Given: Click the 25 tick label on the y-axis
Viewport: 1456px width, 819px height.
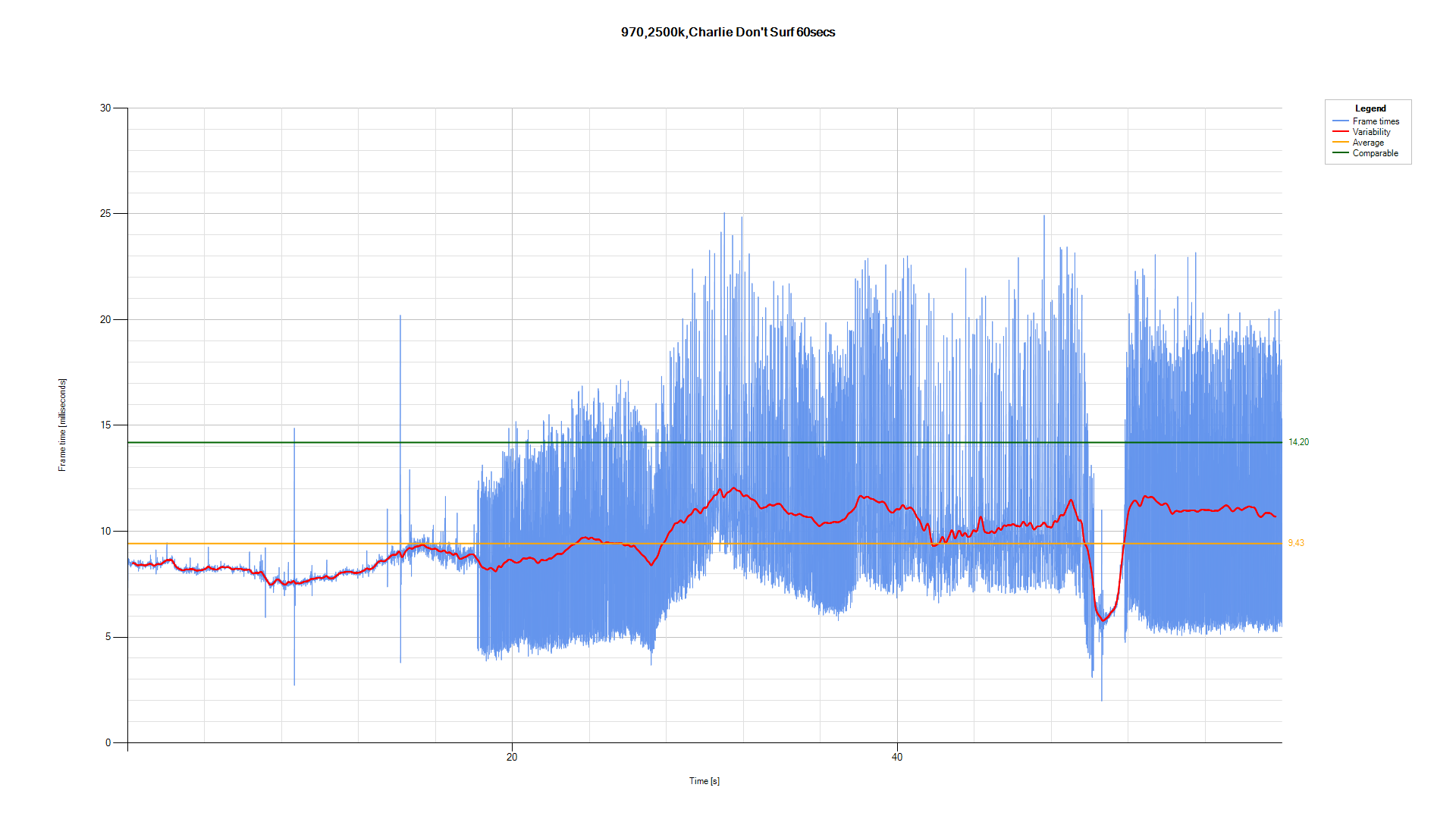Looking at the screenshot, I should pyautogui.click(x=105, y=214).
